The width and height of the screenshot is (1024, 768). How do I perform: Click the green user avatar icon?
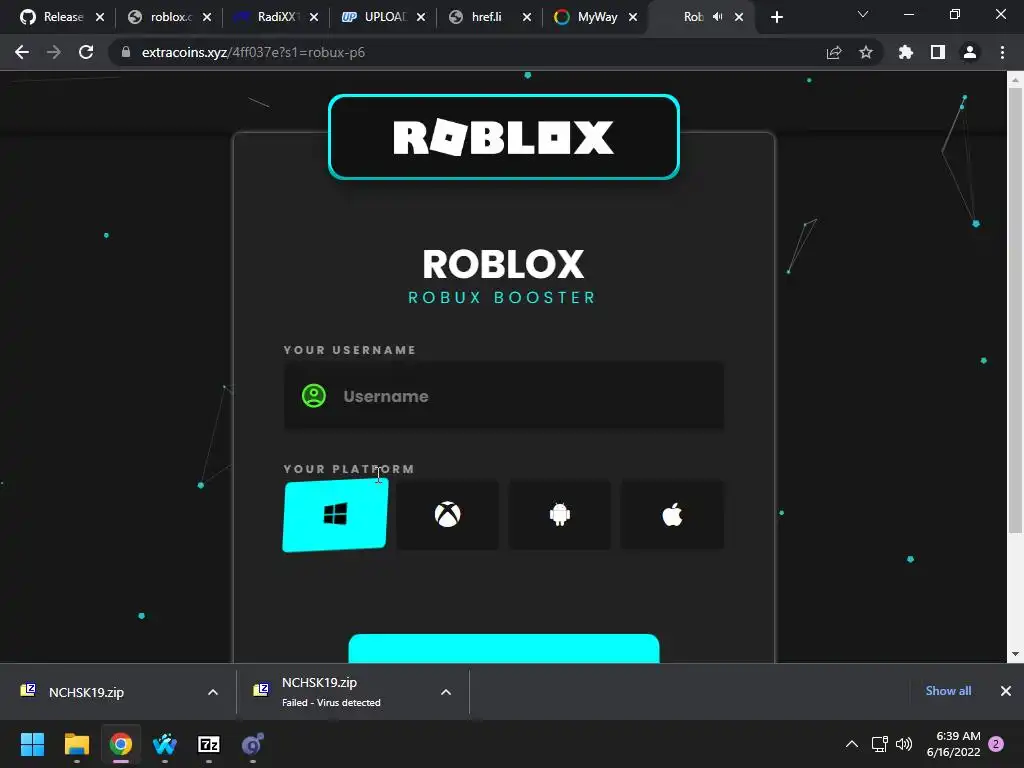(x=313, y=396)
